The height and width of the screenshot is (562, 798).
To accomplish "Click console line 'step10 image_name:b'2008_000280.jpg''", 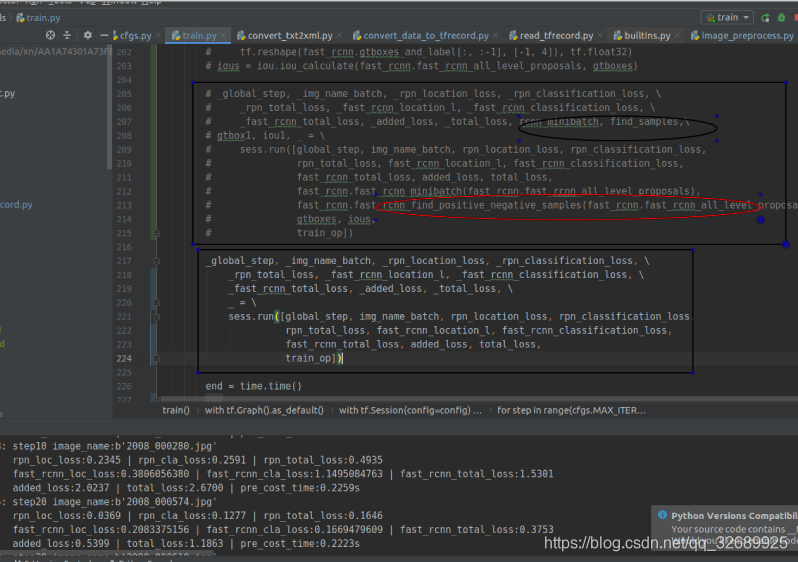I will (x=115, y=446).
